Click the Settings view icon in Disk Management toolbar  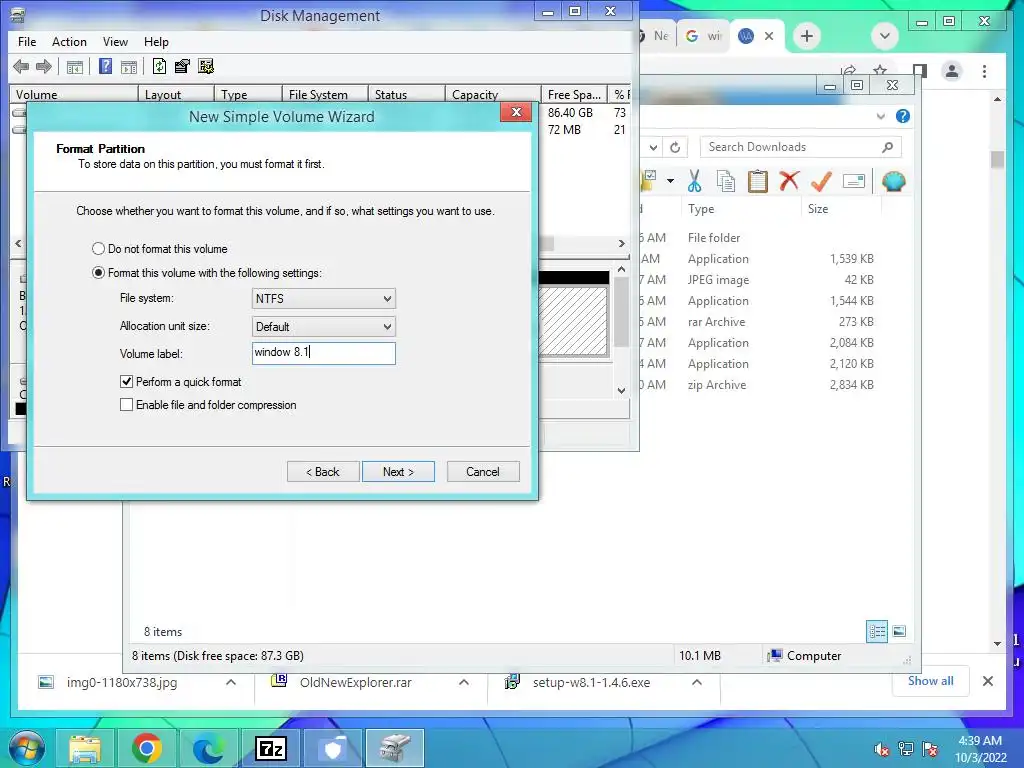pyautogui.click(x=206, y=66)
